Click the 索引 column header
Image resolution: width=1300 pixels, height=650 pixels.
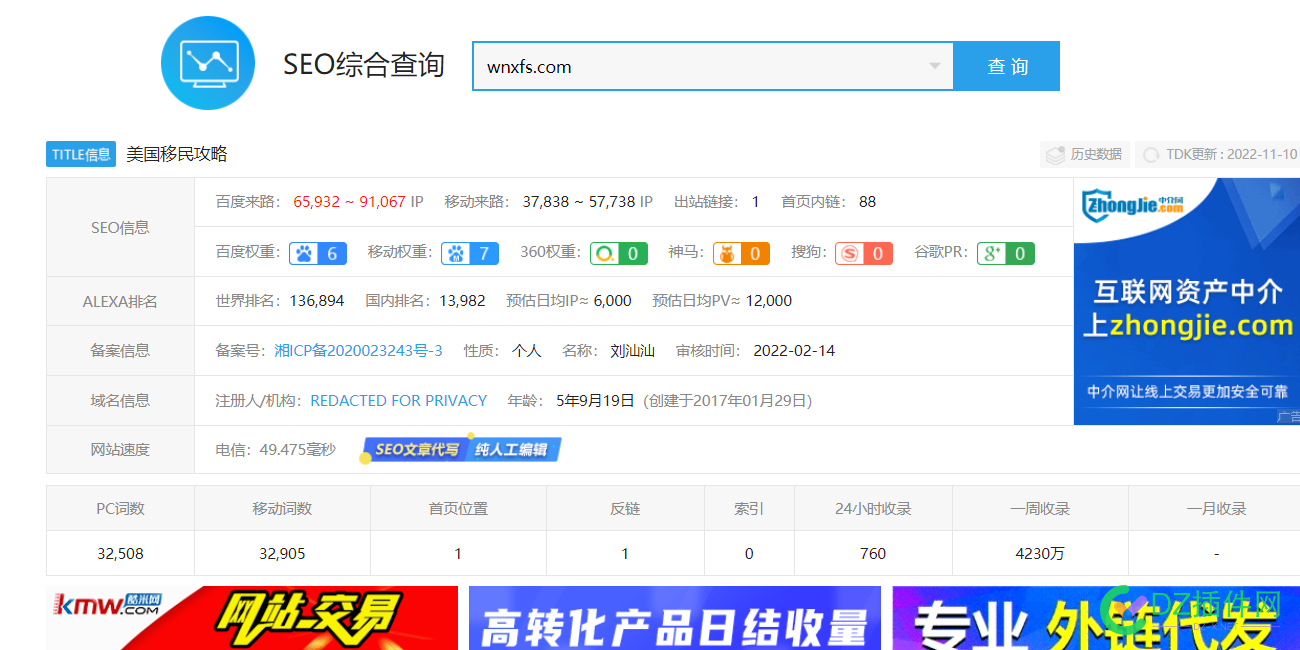tap(749, 509)
